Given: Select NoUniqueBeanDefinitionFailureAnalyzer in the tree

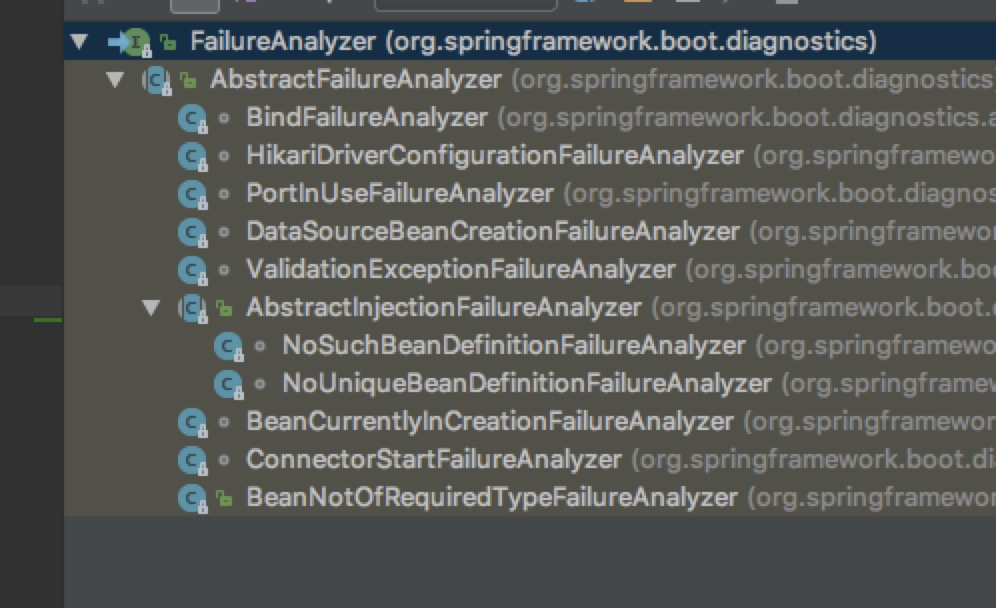Looking at the screenshot, I should tap(527, 384).
